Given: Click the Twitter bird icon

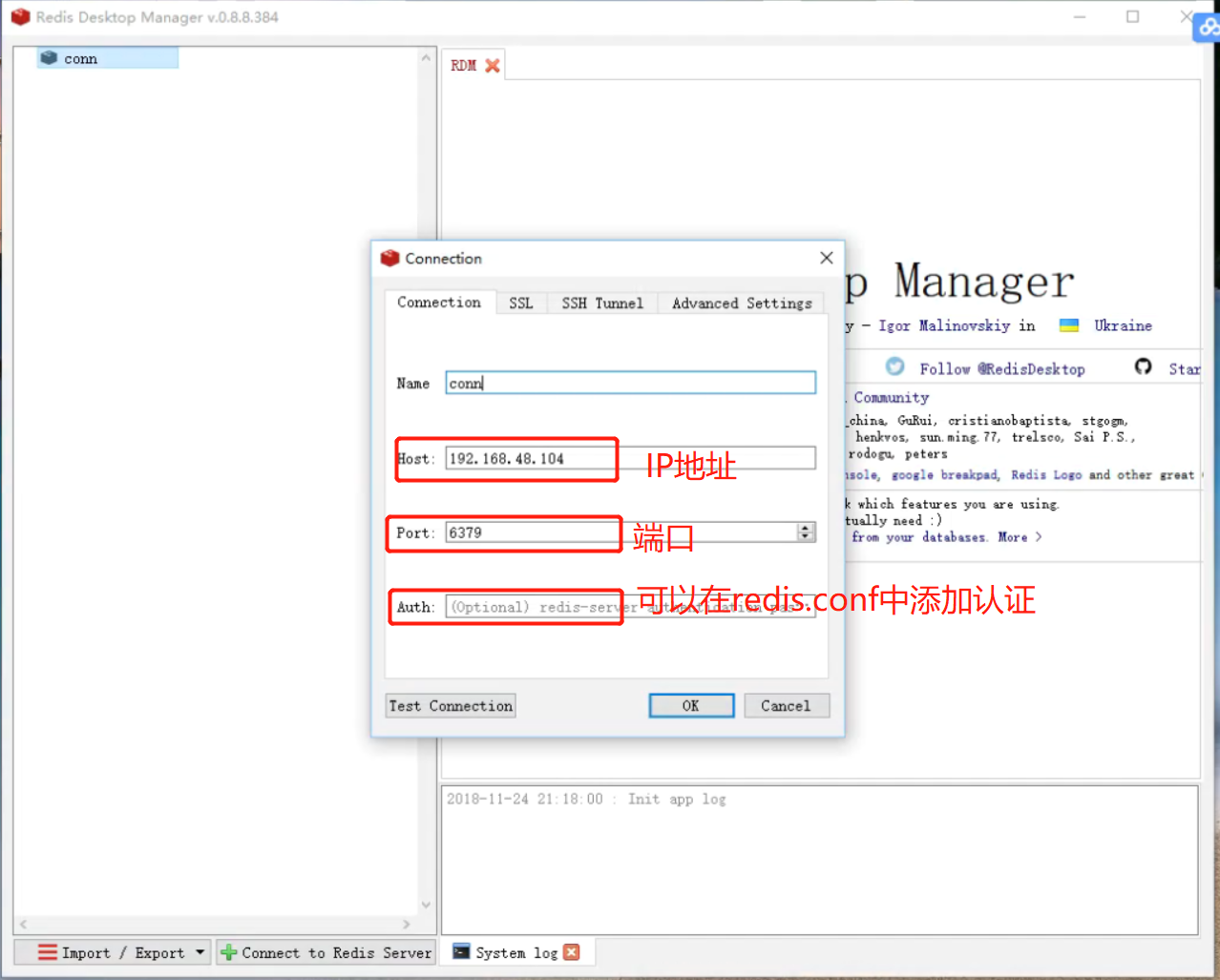Looking at the screenshot, I should 894,366.
